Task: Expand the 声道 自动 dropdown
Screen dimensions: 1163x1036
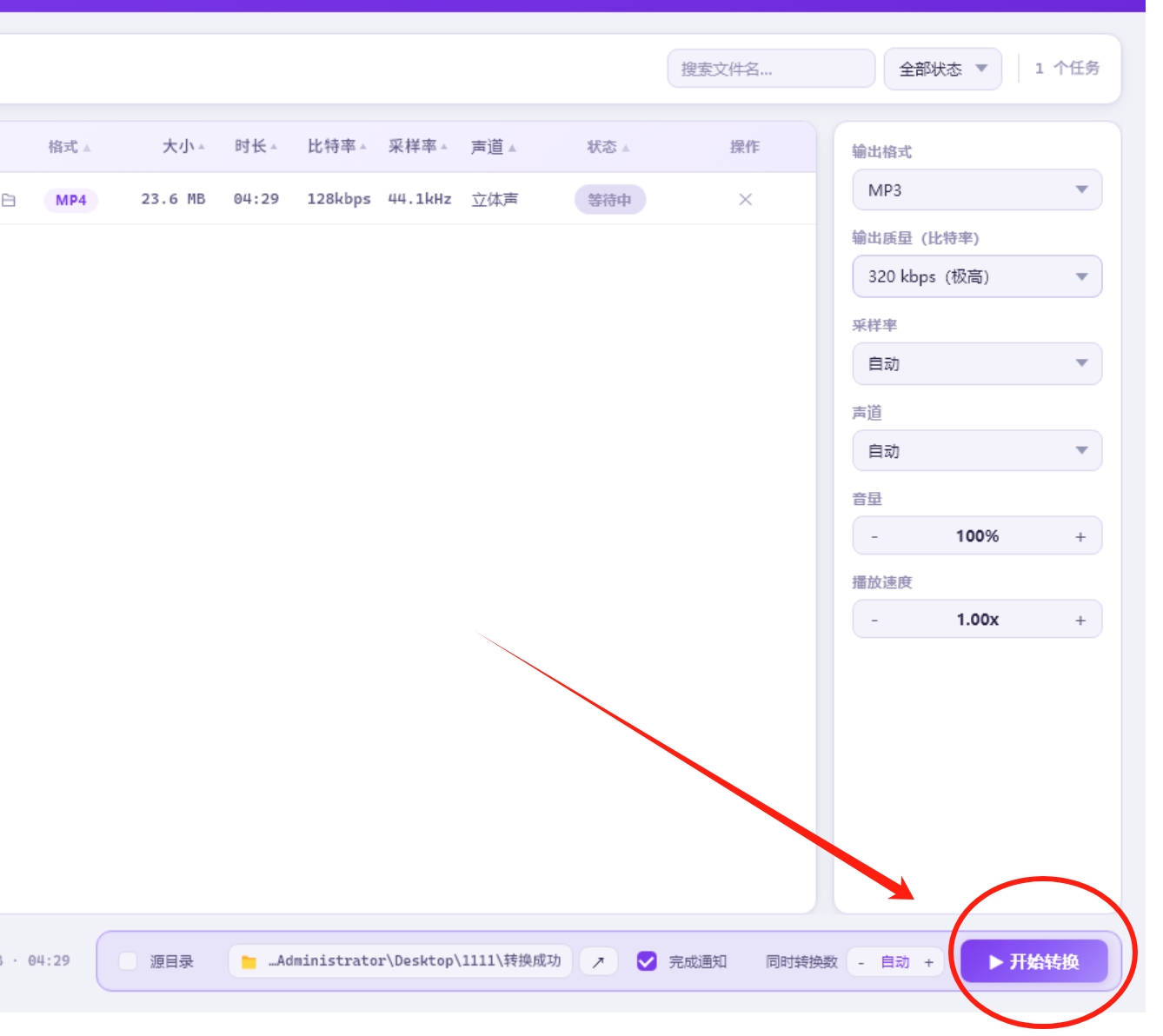Action: (x=977, y=450)
